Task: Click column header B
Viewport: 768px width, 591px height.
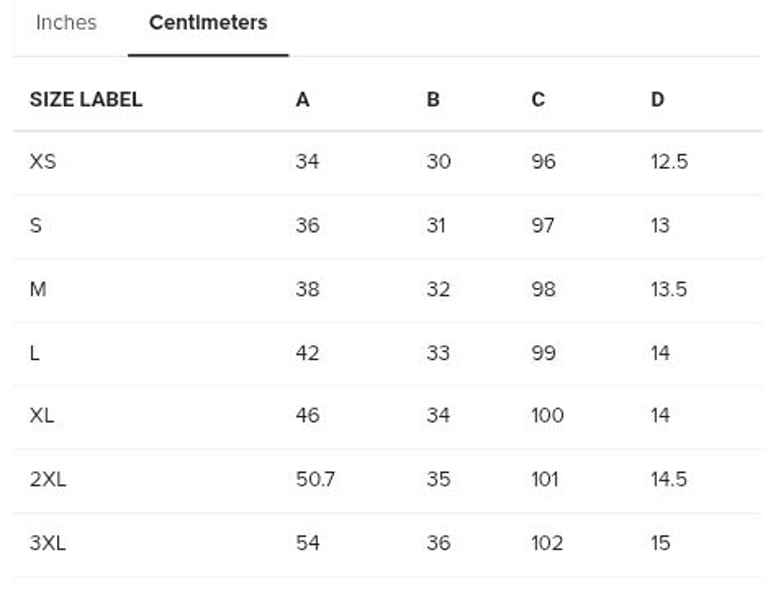Action: point(433,99)
